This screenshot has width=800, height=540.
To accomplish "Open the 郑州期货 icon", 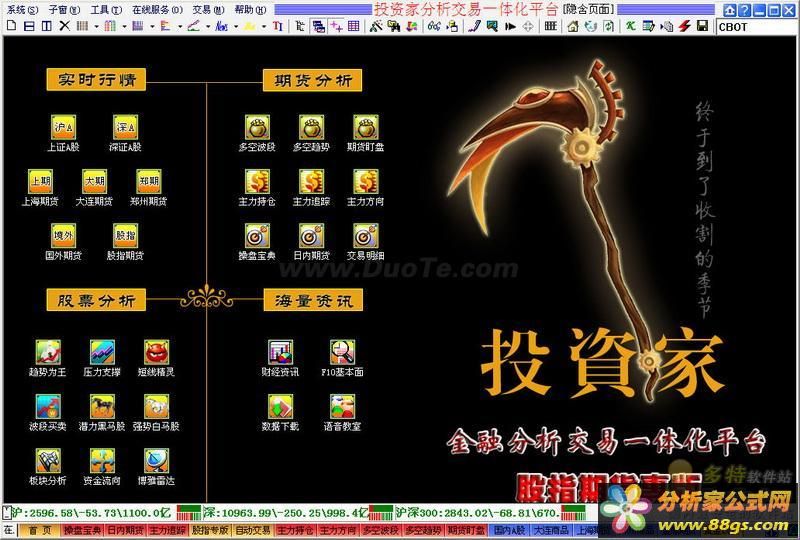I will [x=148, y=182].
